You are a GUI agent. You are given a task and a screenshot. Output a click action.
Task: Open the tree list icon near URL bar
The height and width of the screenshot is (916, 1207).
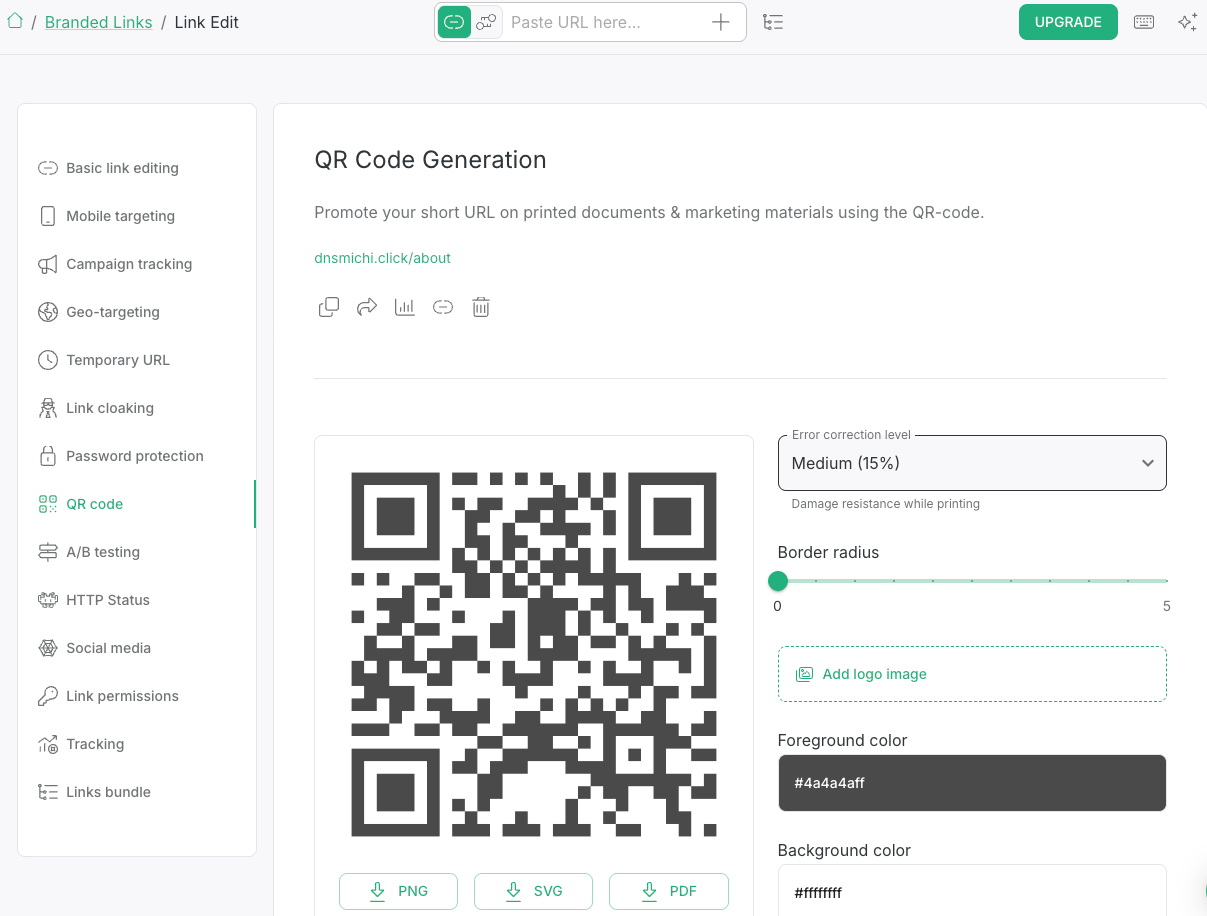pos(773,22)
